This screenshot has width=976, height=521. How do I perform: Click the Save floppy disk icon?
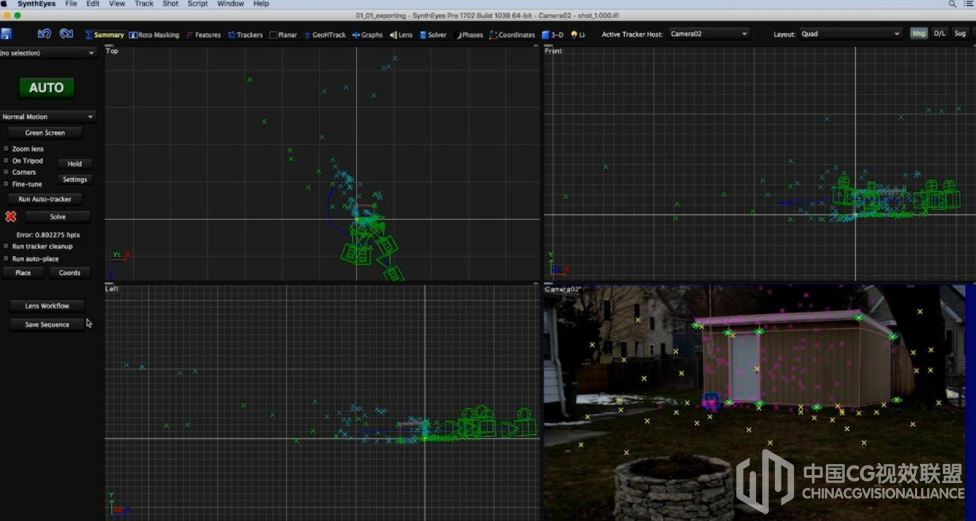click(x=6, y=34)
